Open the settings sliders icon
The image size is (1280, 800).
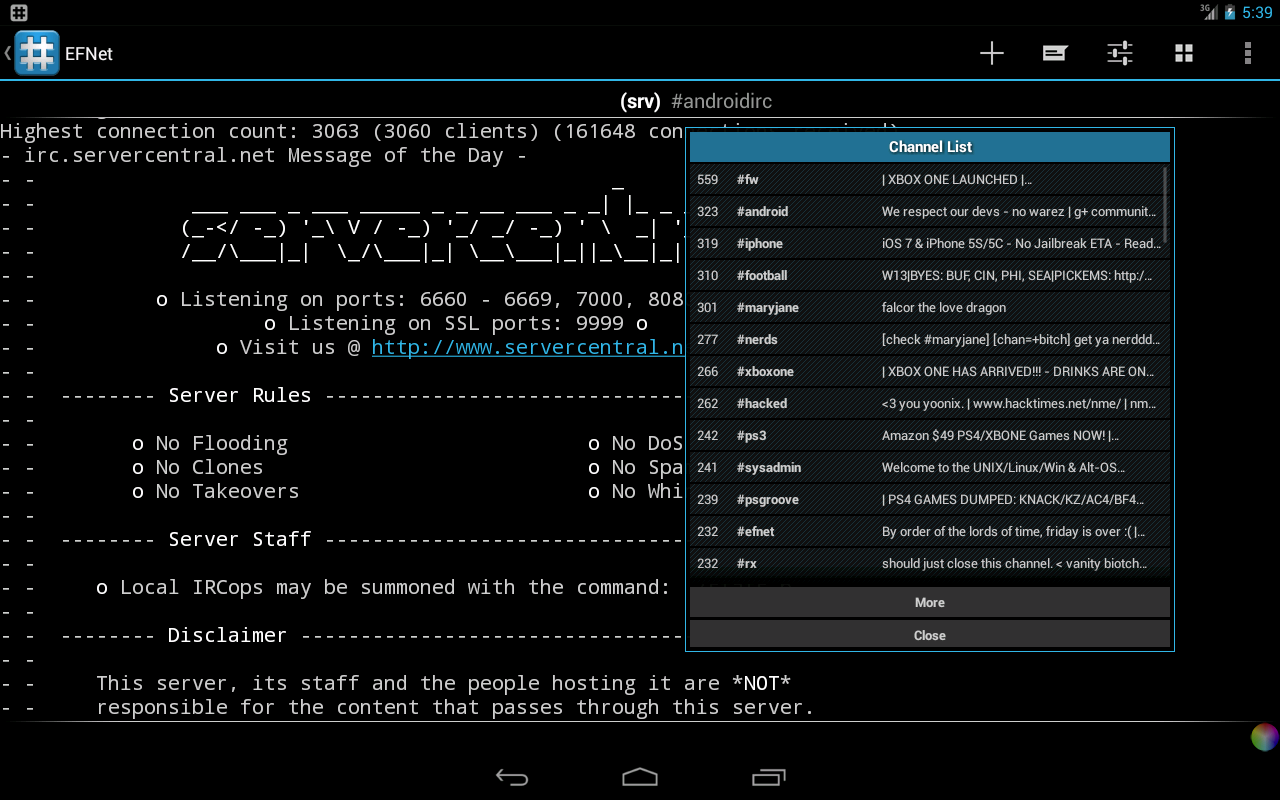coord(1119,54)
